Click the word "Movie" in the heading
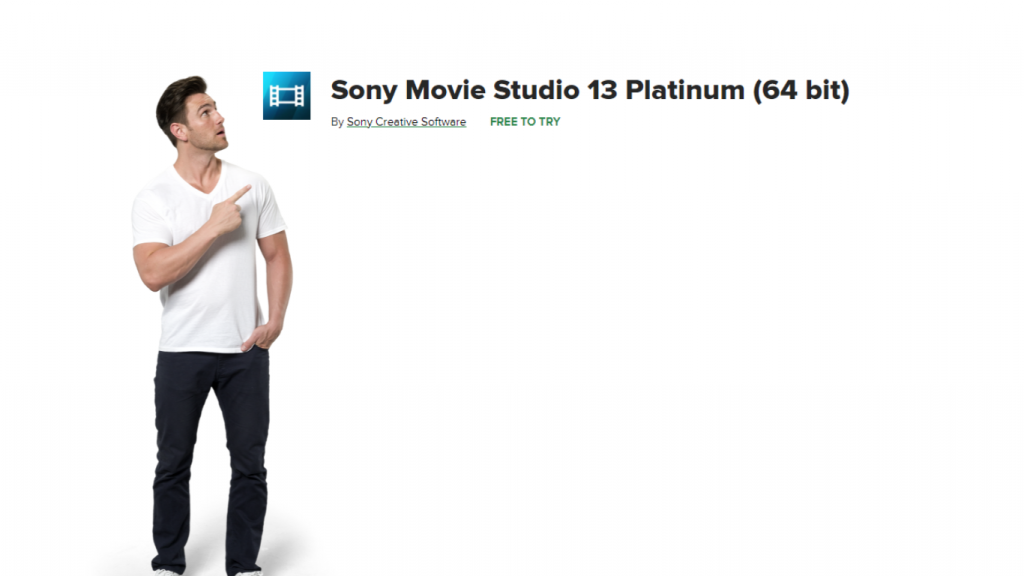Screen dimensions: 1024x576 tap(445, 90)
